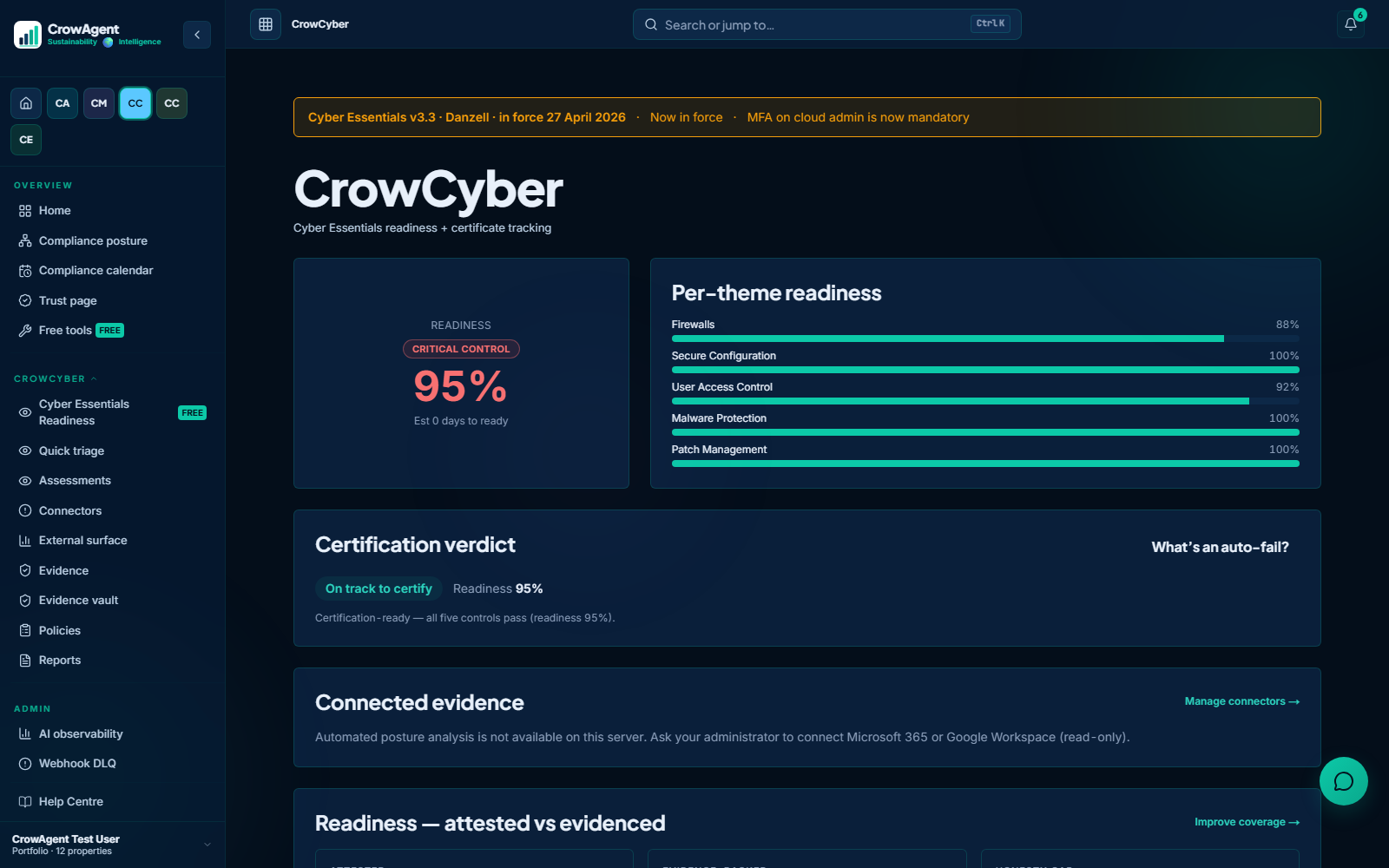This screenshot has height=868, width=1389.
Task: Click the shield icon beside Evidence vault
Action: pos(25,601)
